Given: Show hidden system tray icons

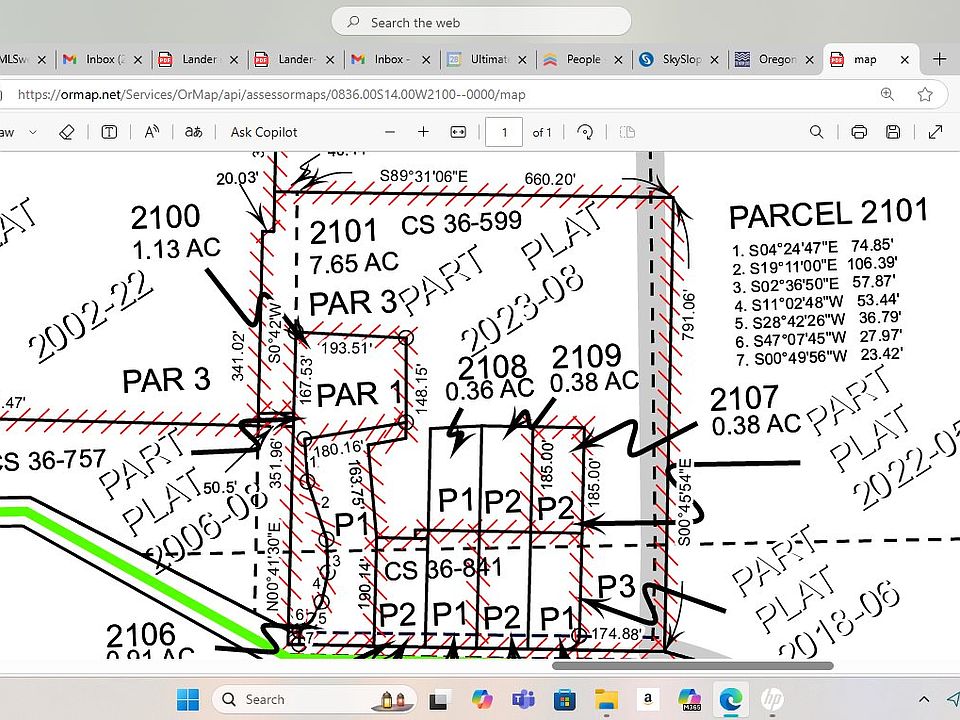Looking at the screenshot, I should pos(924,699).
